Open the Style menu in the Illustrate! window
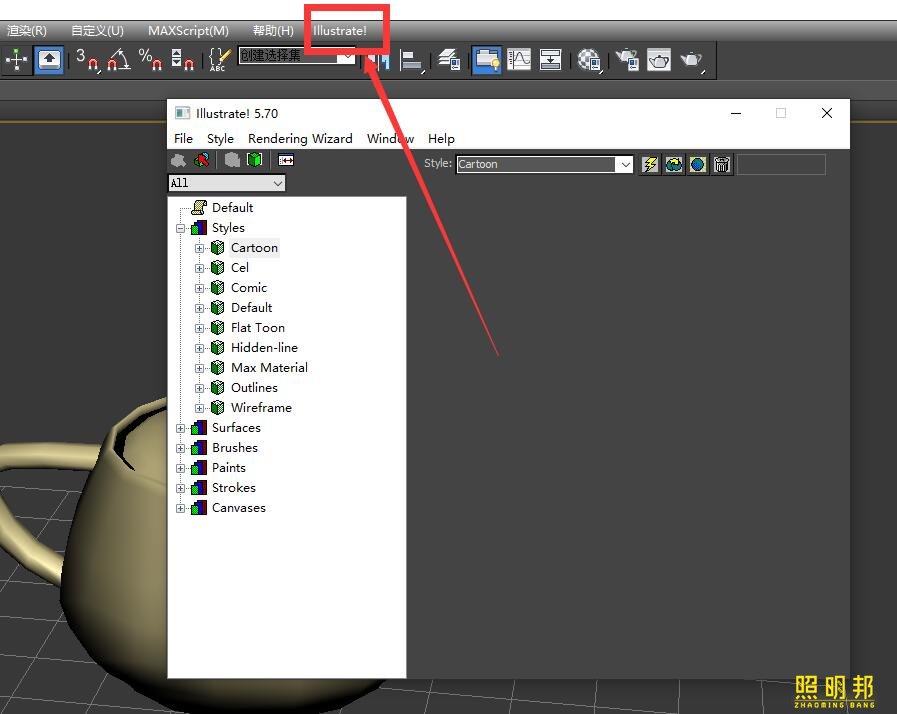897x714 pixels. (220, 138)
